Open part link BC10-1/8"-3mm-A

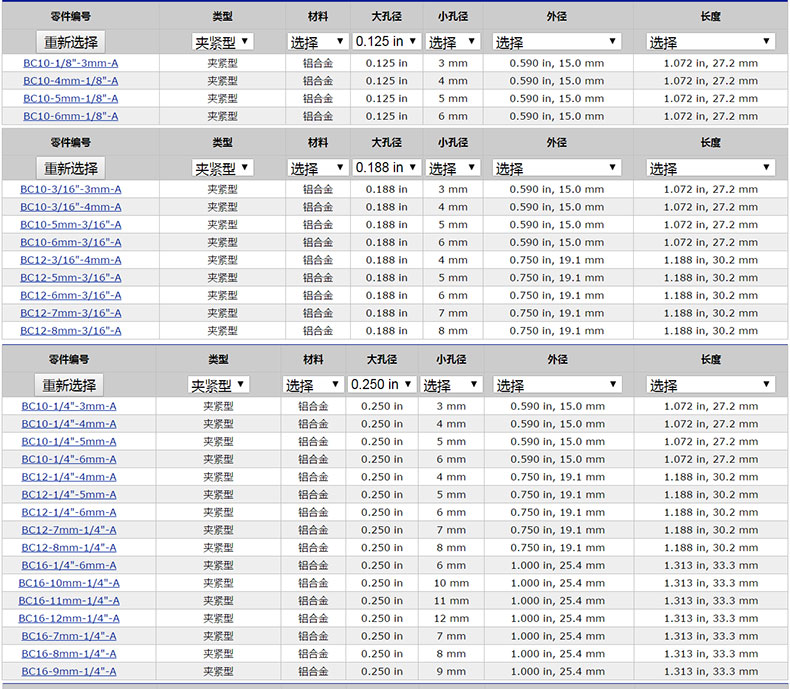[x=70, y=63]
